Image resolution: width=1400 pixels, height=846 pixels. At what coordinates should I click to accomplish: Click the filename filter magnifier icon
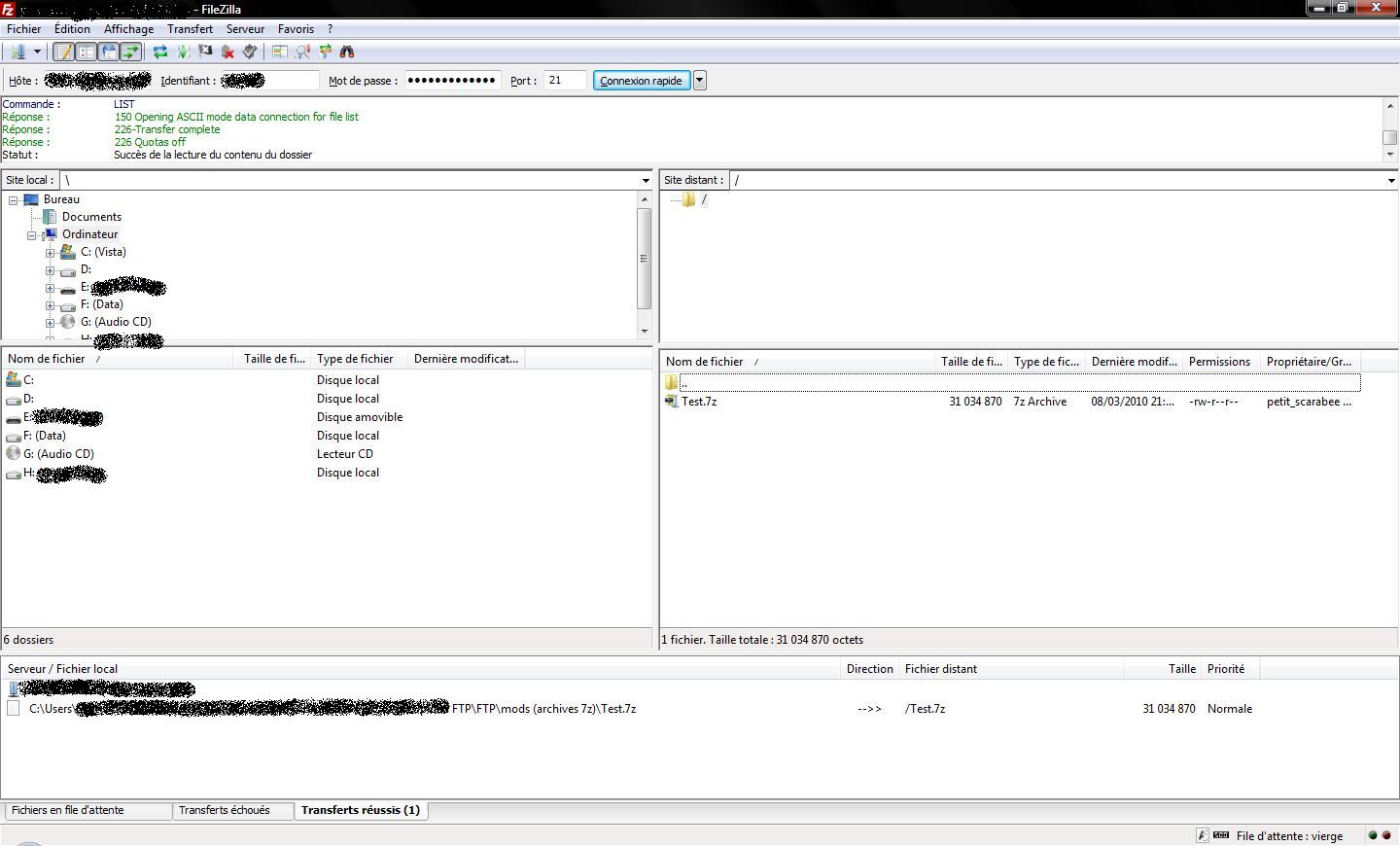[302, 52]
